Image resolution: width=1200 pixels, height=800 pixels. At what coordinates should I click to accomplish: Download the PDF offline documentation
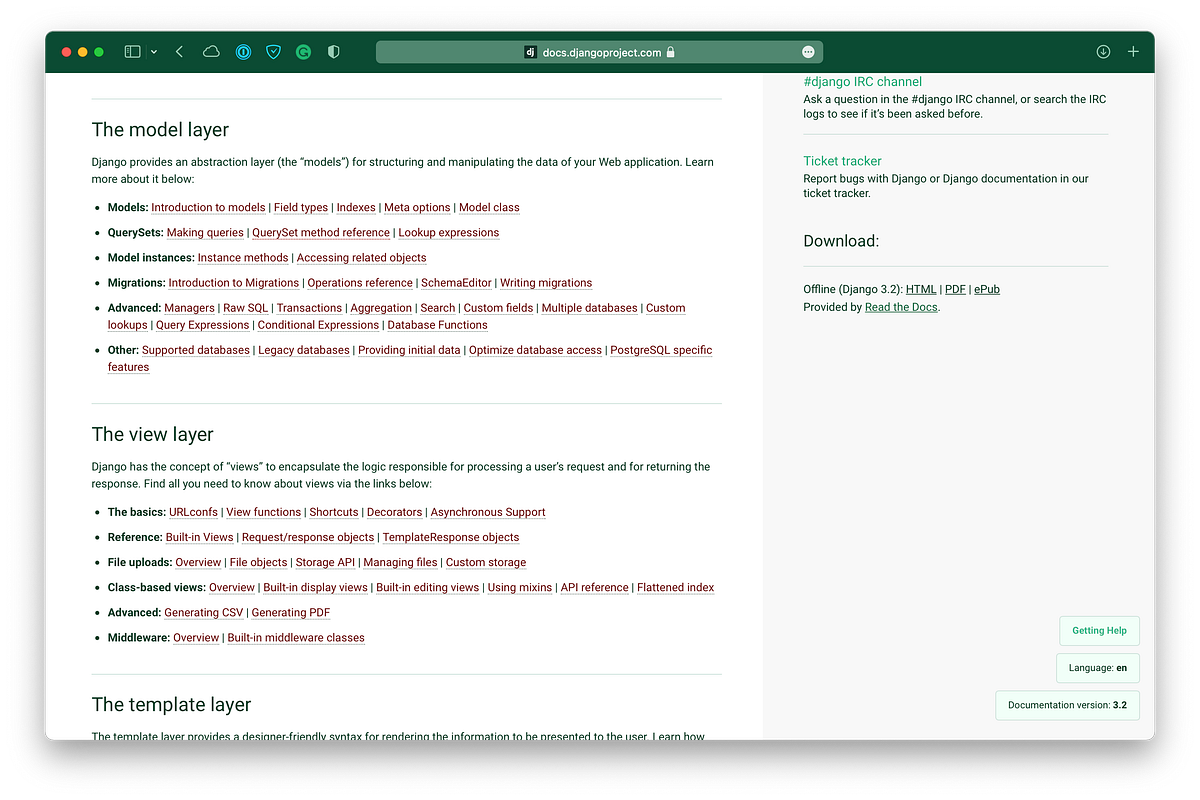point(955,289)
